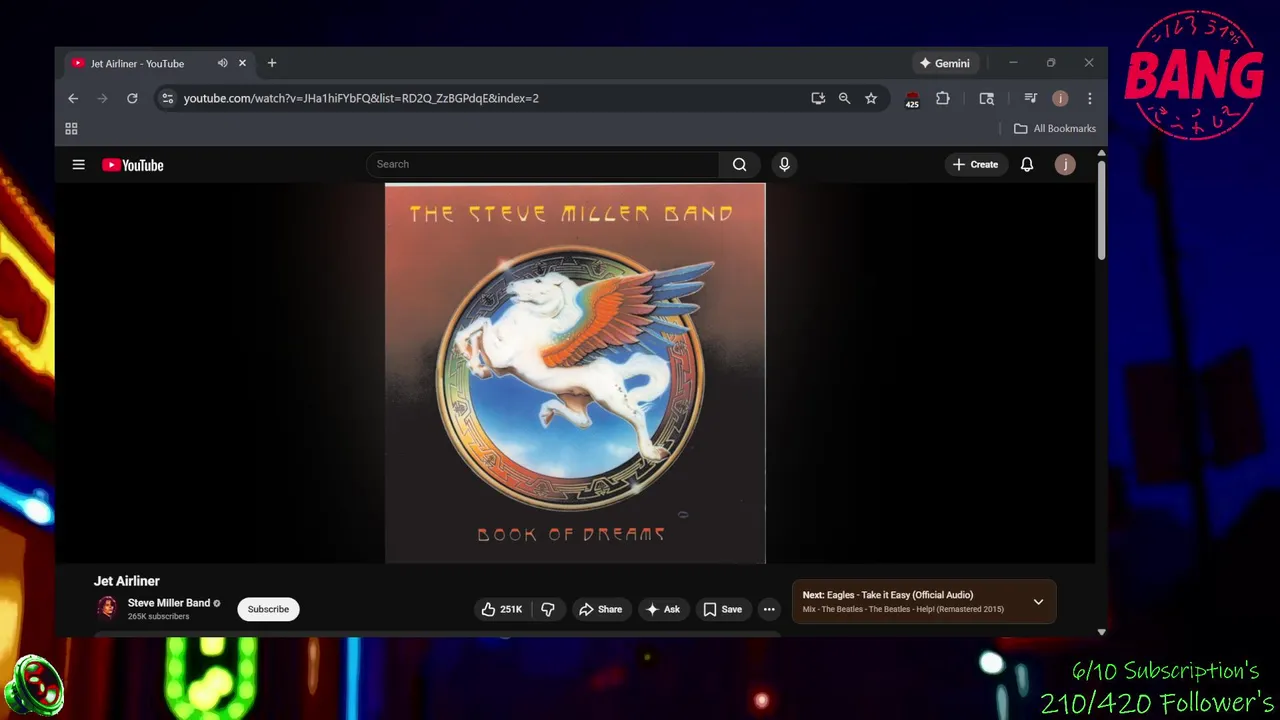1280x720 pixels.
Task: Start voice search with microphone icon
Action: pyautogui.click(x=784, y=164)
